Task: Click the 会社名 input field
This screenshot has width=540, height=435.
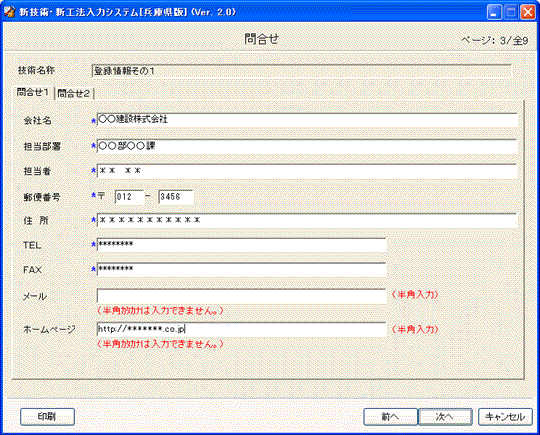Action: tap(307, 120)
